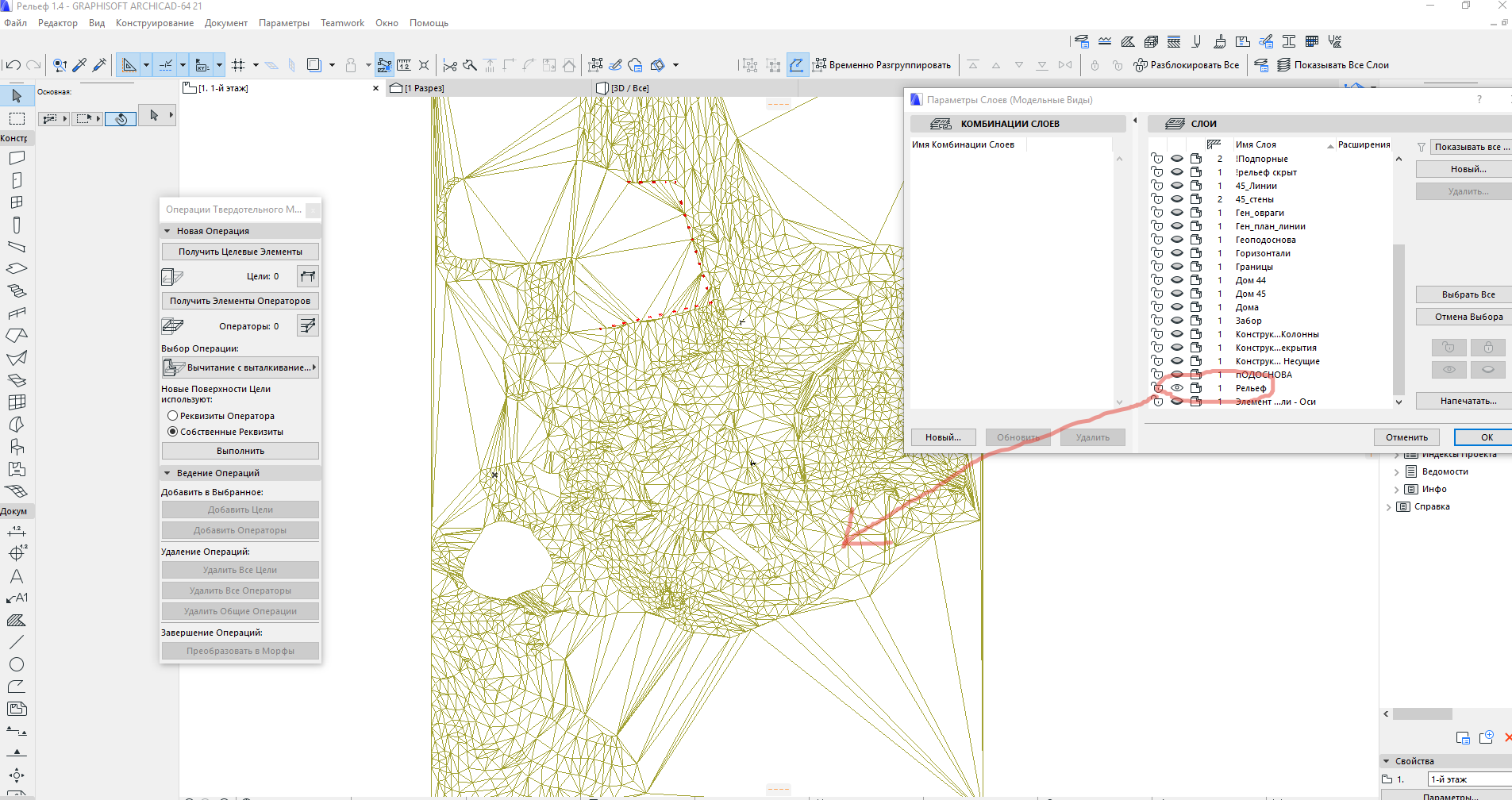Click the scissors Trim icon in toolbar

coord(450,65)
